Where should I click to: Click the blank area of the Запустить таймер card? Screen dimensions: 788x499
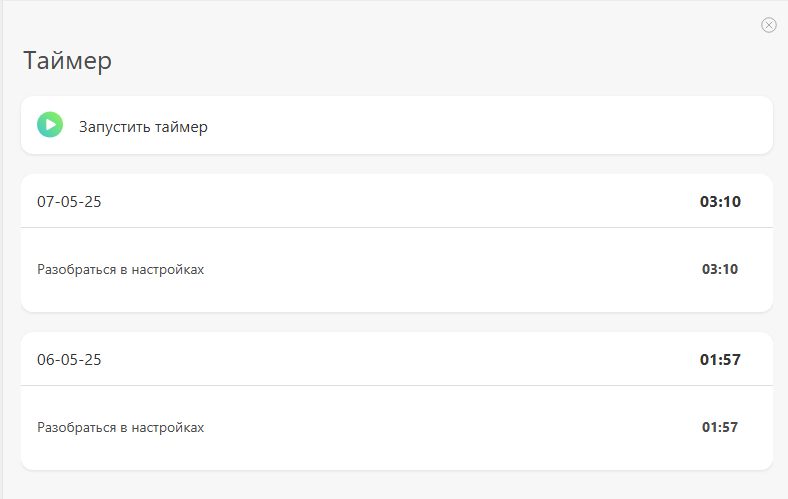pyautogui.click(x=477, y=125)
